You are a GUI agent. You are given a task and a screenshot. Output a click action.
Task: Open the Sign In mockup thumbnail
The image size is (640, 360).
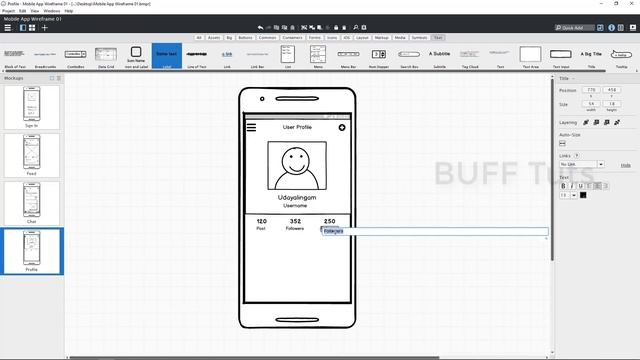31,107
